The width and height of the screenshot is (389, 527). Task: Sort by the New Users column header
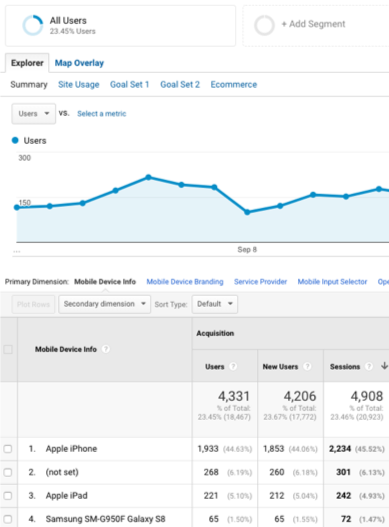click(x=280, y=366)
